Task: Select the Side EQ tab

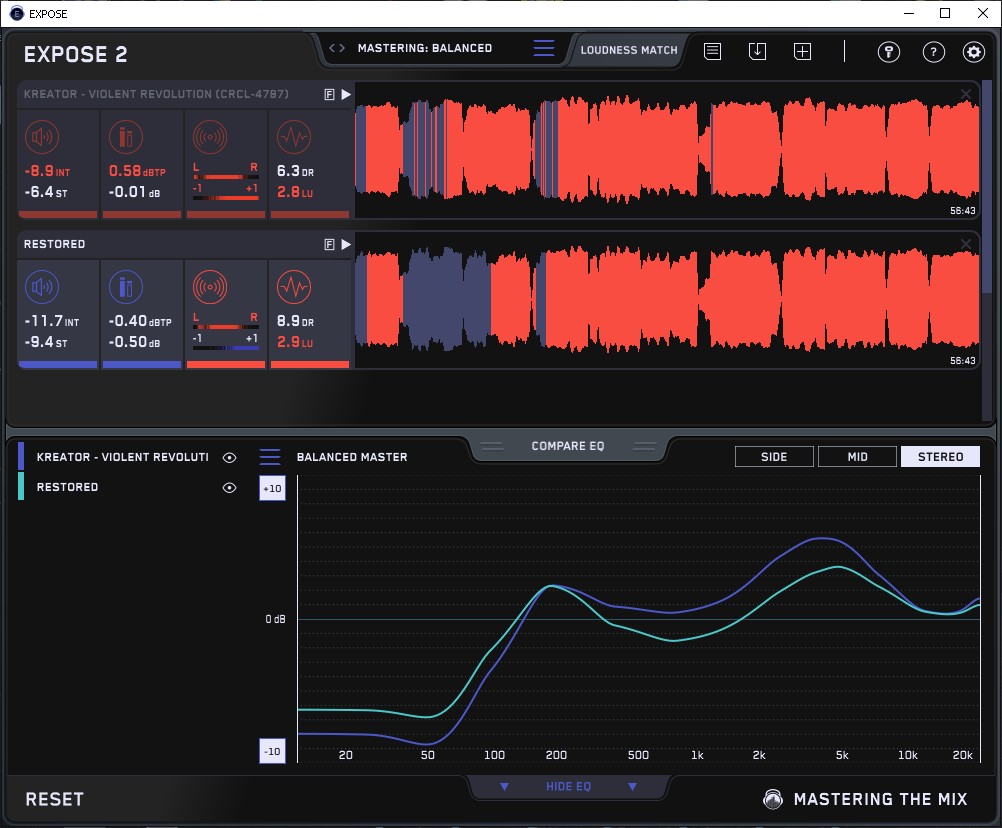Action: 774,457
